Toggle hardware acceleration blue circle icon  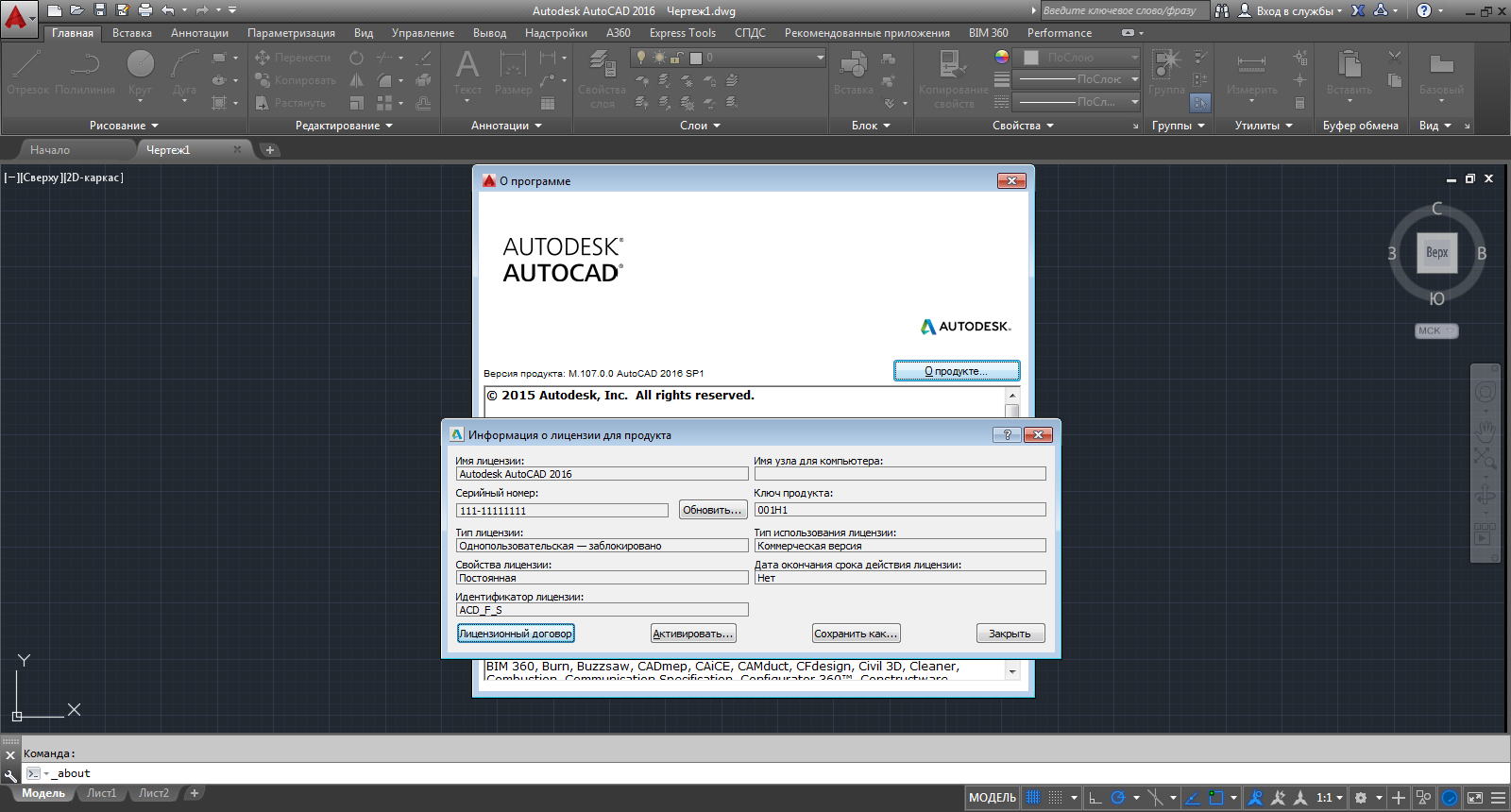pos(1450,798)
